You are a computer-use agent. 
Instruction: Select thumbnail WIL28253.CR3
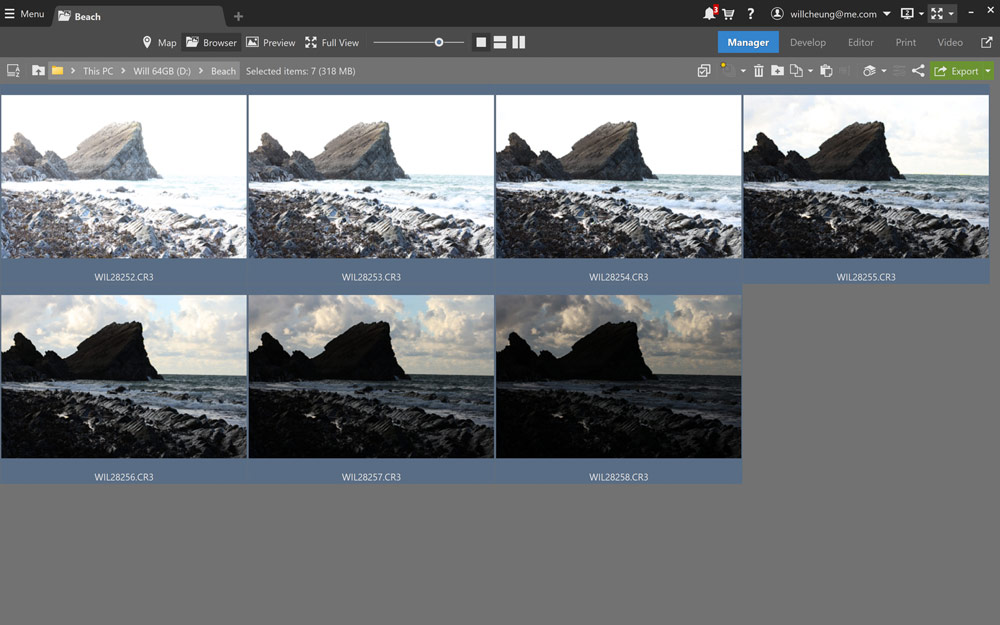click(371, 177)
